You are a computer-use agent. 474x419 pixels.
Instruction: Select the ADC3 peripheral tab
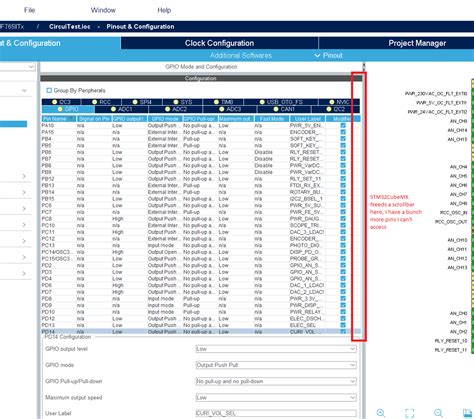(x=230, y=109)
